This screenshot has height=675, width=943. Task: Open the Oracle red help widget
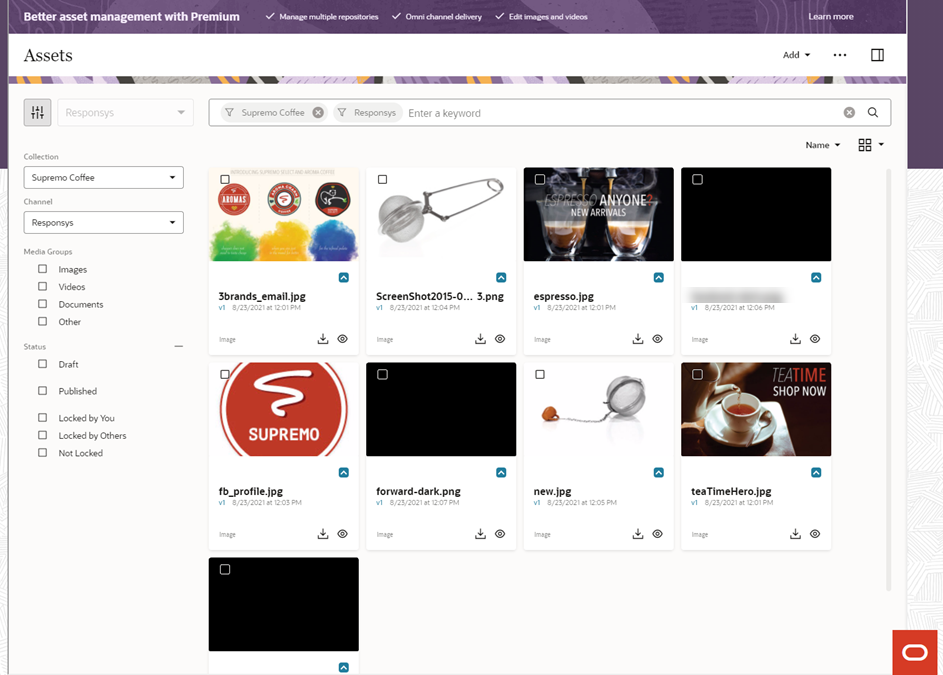click(x=915, y=652)
